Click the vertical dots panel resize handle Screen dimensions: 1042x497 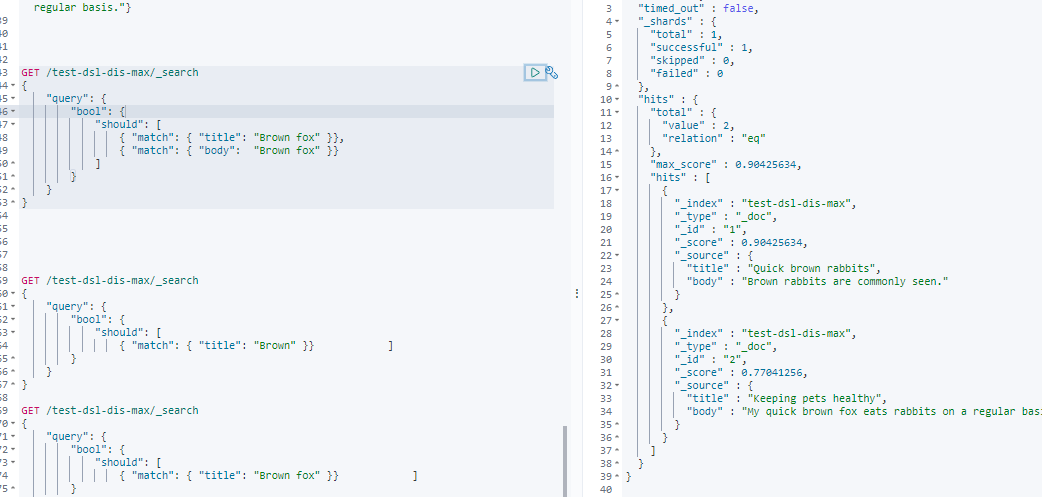576,293
